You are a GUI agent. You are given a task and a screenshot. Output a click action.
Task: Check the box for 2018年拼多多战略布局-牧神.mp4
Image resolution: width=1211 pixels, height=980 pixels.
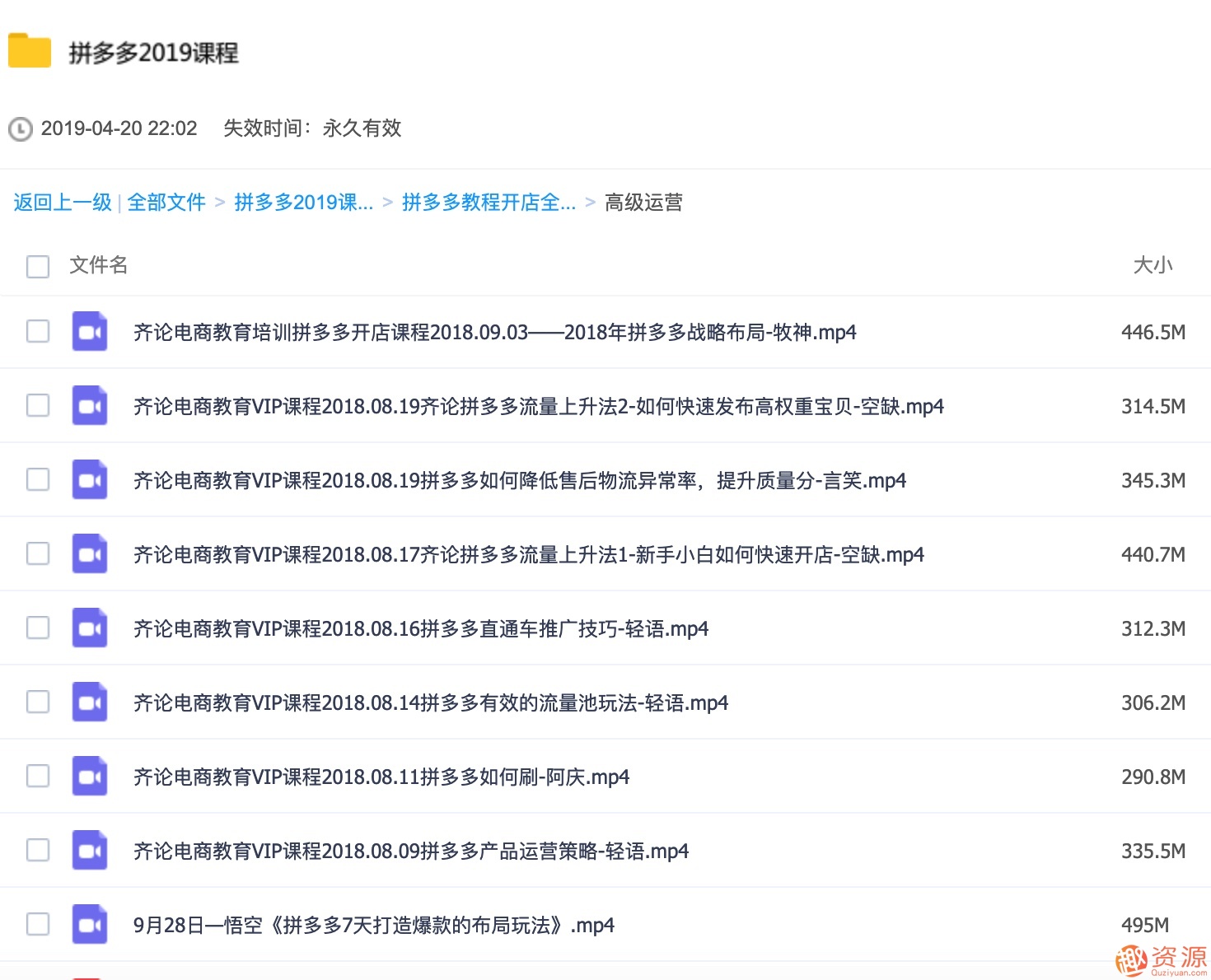click(x=38, y=331)
